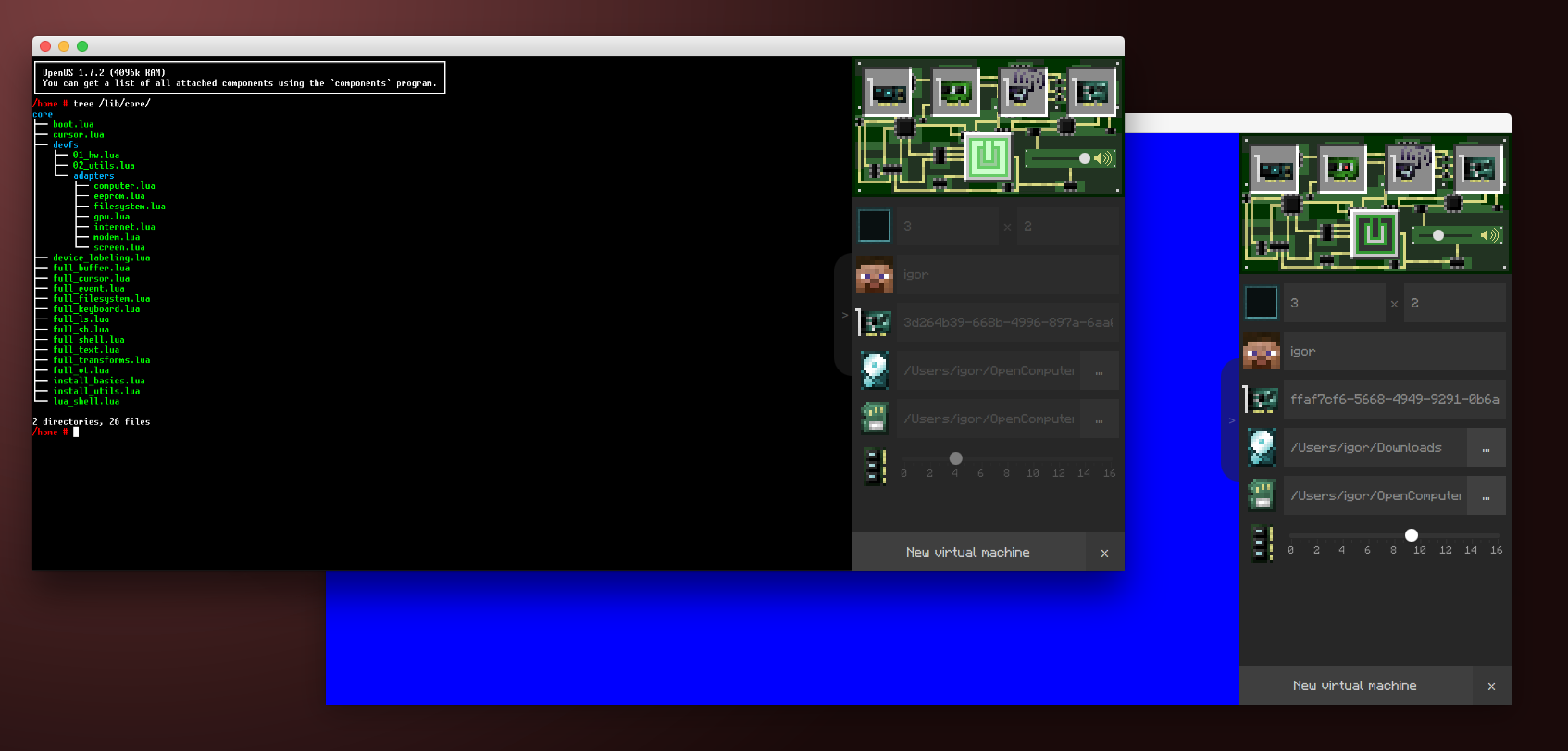Image resolution: width=1568 pixels, height=751 pixels.
Task: Close the settings panel with × in terminal window
Action: [x=1104, y=553]
